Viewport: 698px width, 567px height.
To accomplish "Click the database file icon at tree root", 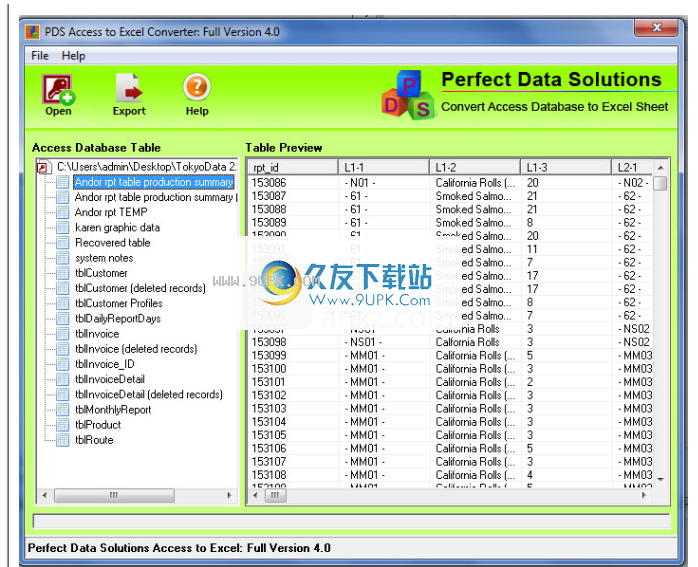I will (x=44, y=167).
